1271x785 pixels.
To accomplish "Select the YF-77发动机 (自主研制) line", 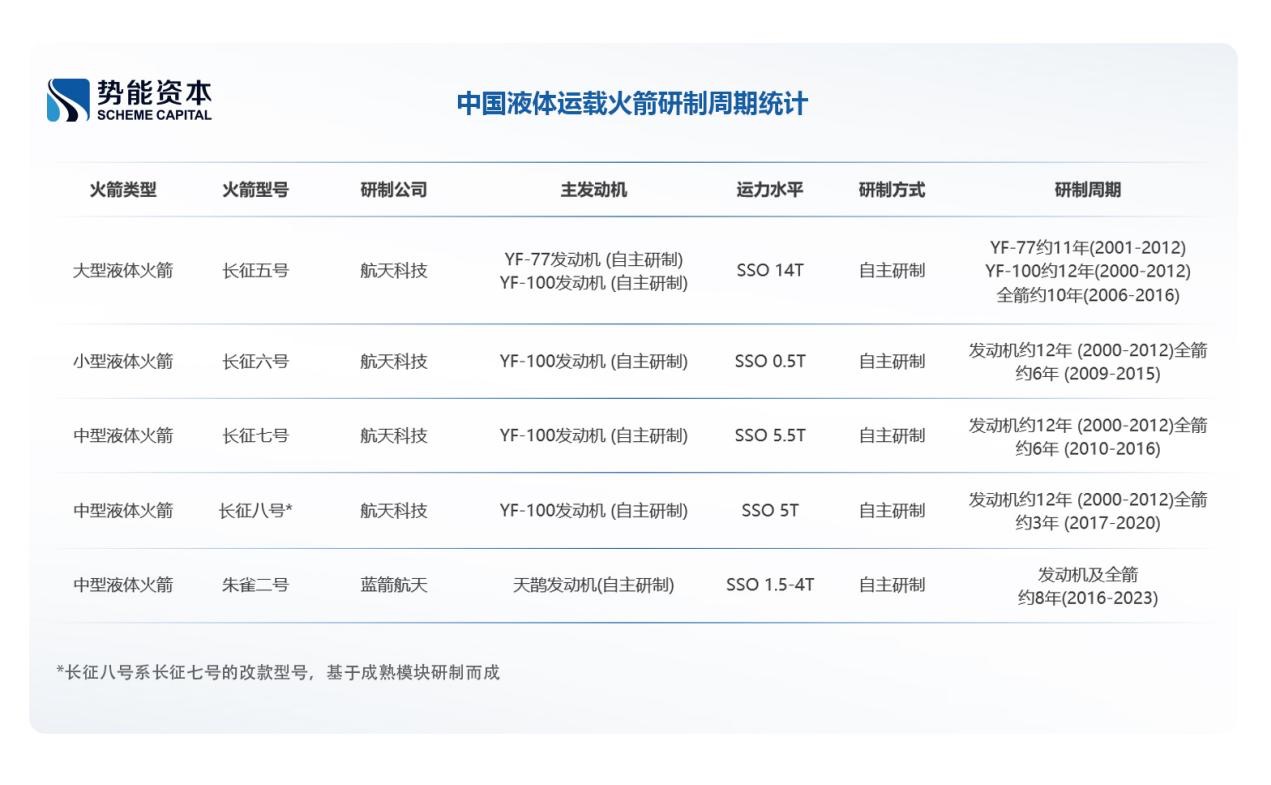I will point(594,259).
